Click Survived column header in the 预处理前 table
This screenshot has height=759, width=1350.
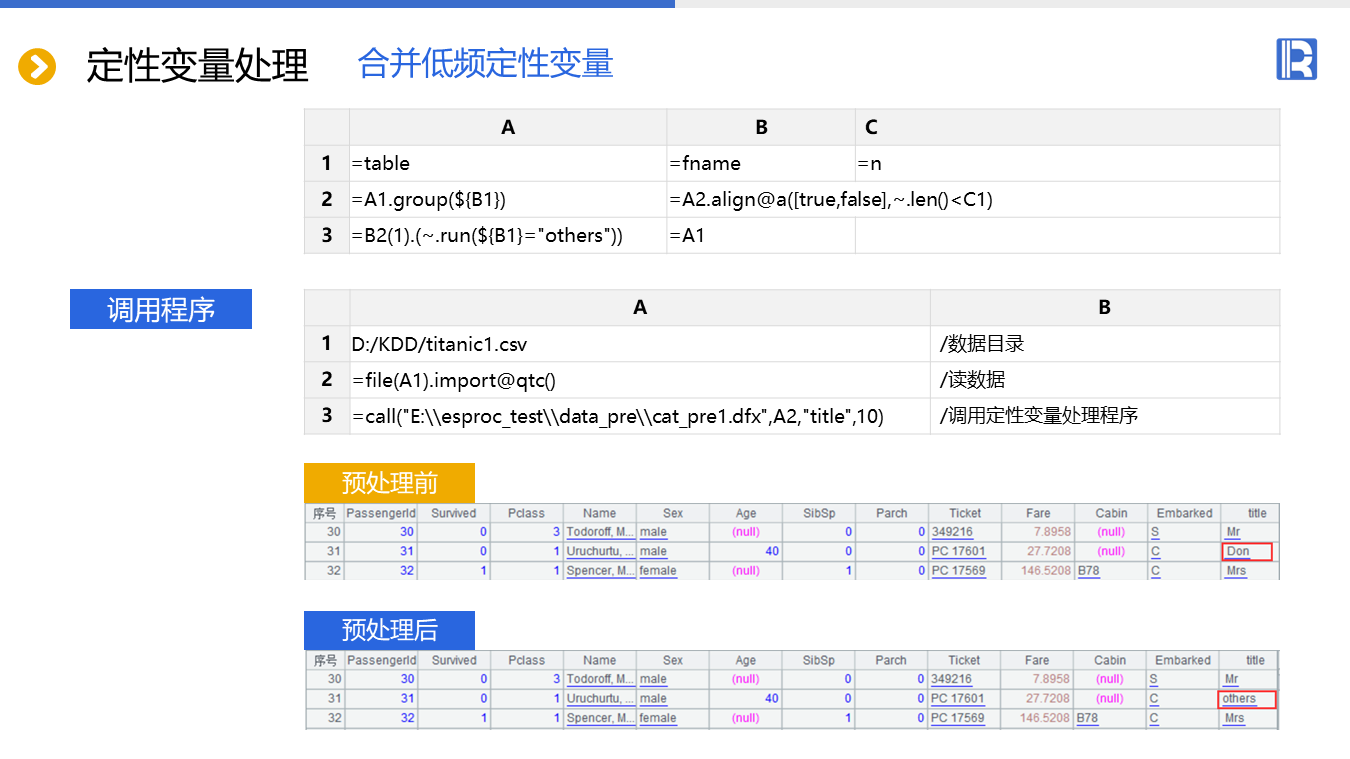[x=454, y=513]
